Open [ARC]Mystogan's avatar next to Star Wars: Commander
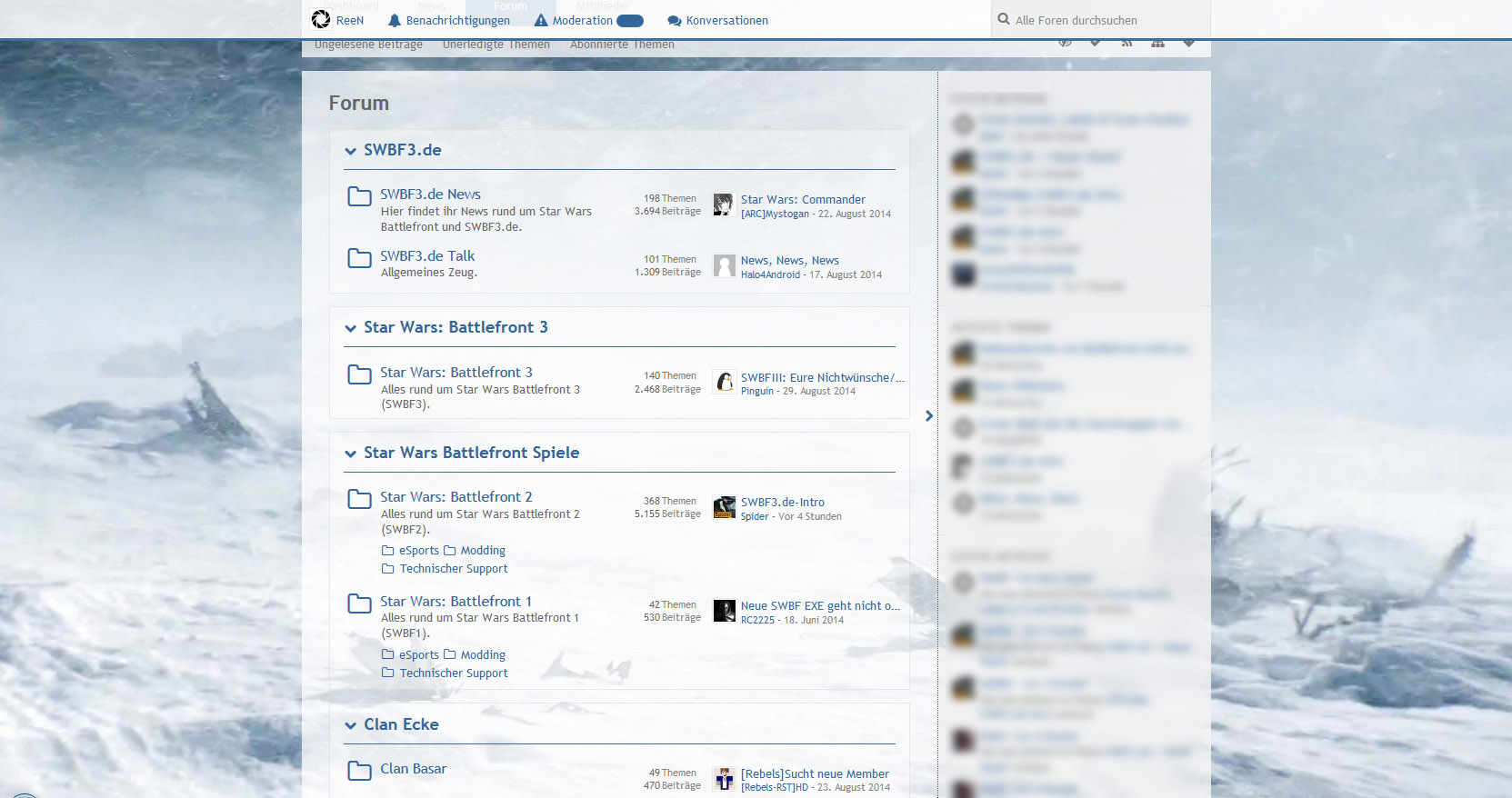The width and height of the screenshot is (1512, 798). pyautogui.click(x=724, y=204)
